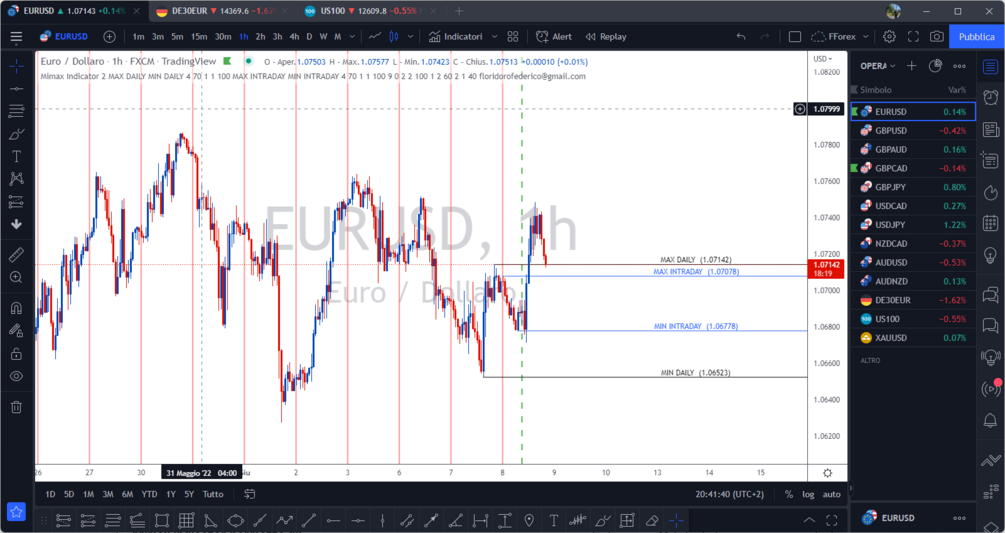Open the indicator templates grid icon

513,37
